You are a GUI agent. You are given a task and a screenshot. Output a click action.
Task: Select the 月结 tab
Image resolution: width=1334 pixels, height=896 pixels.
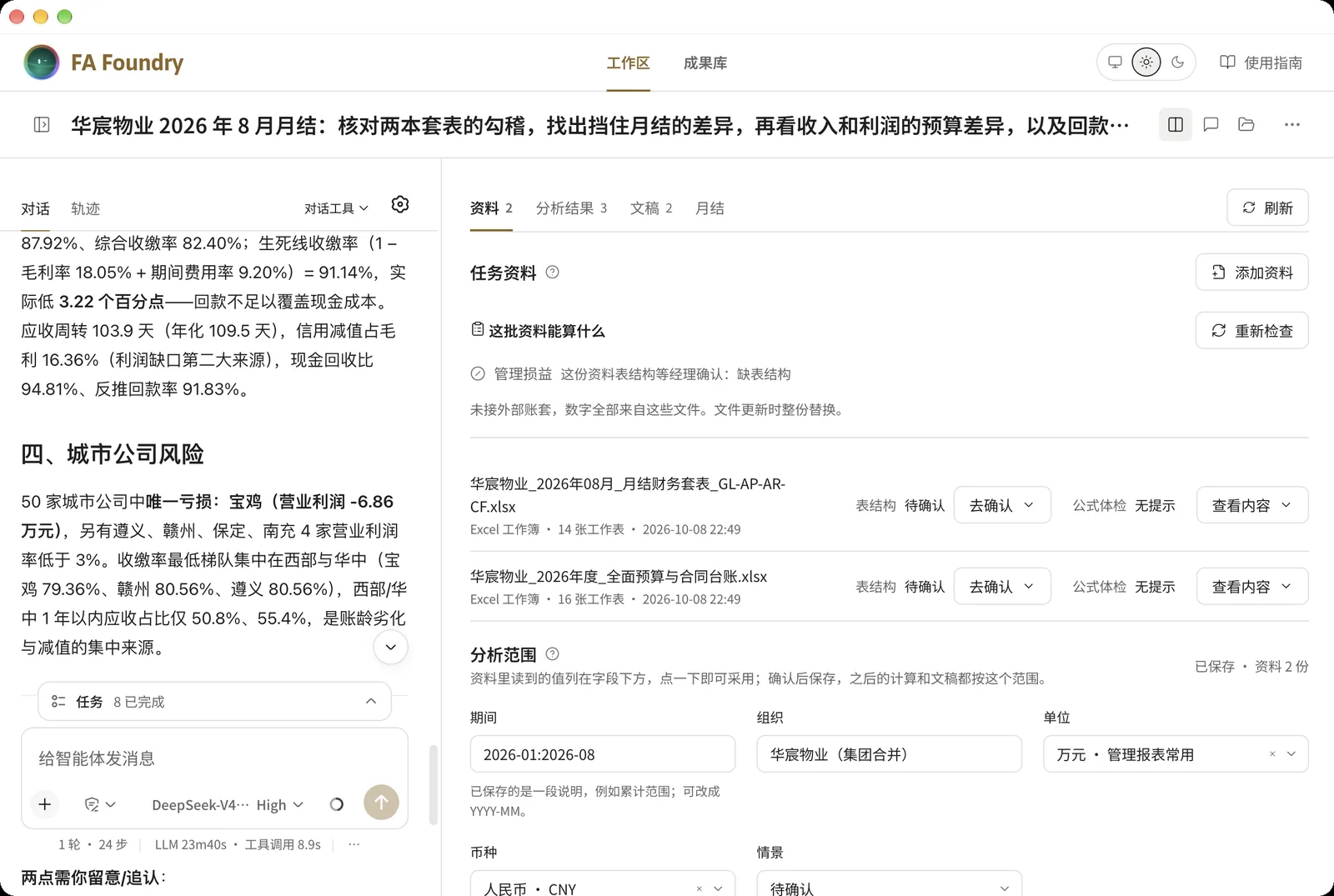(x=710, y=208)
